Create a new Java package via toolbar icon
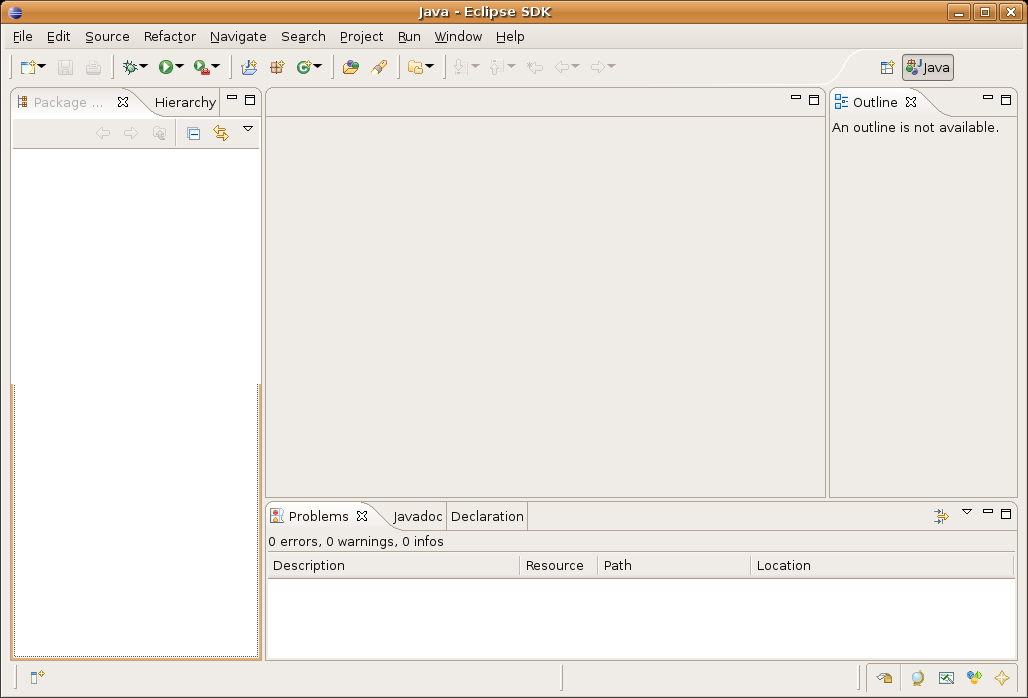The image size is (1028, 698). tap(277, 67)
